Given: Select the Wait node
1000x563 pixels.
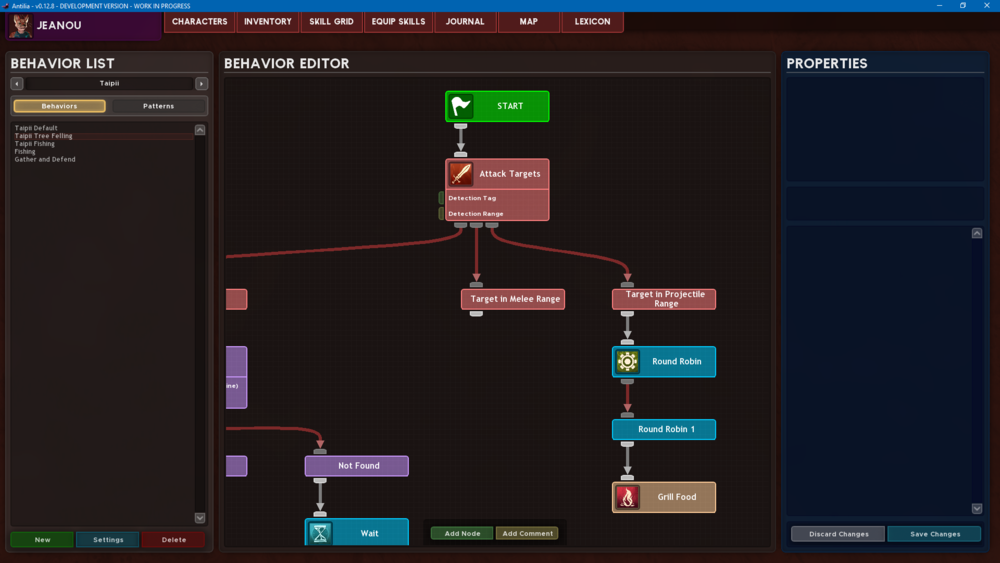Looking at the screenshot, I should point(357,533).
